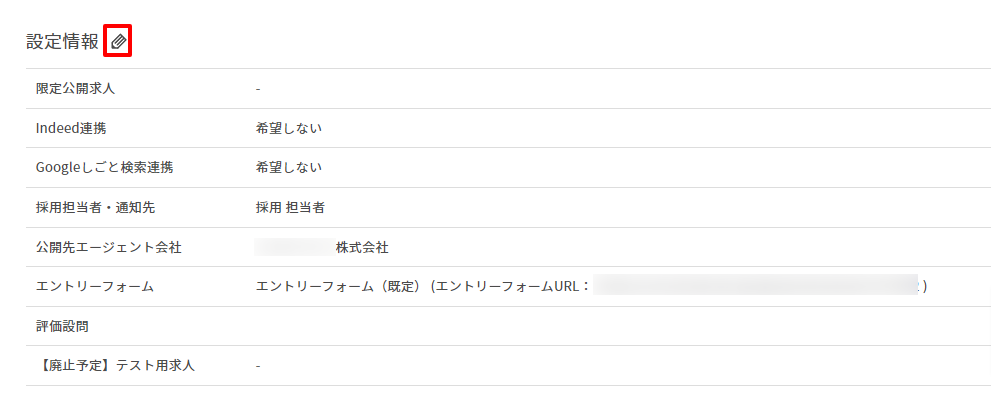Select 希望しない value for Indeed連携
The height and width of the screenshot is (402, 991).
click(x=289, y=128)
